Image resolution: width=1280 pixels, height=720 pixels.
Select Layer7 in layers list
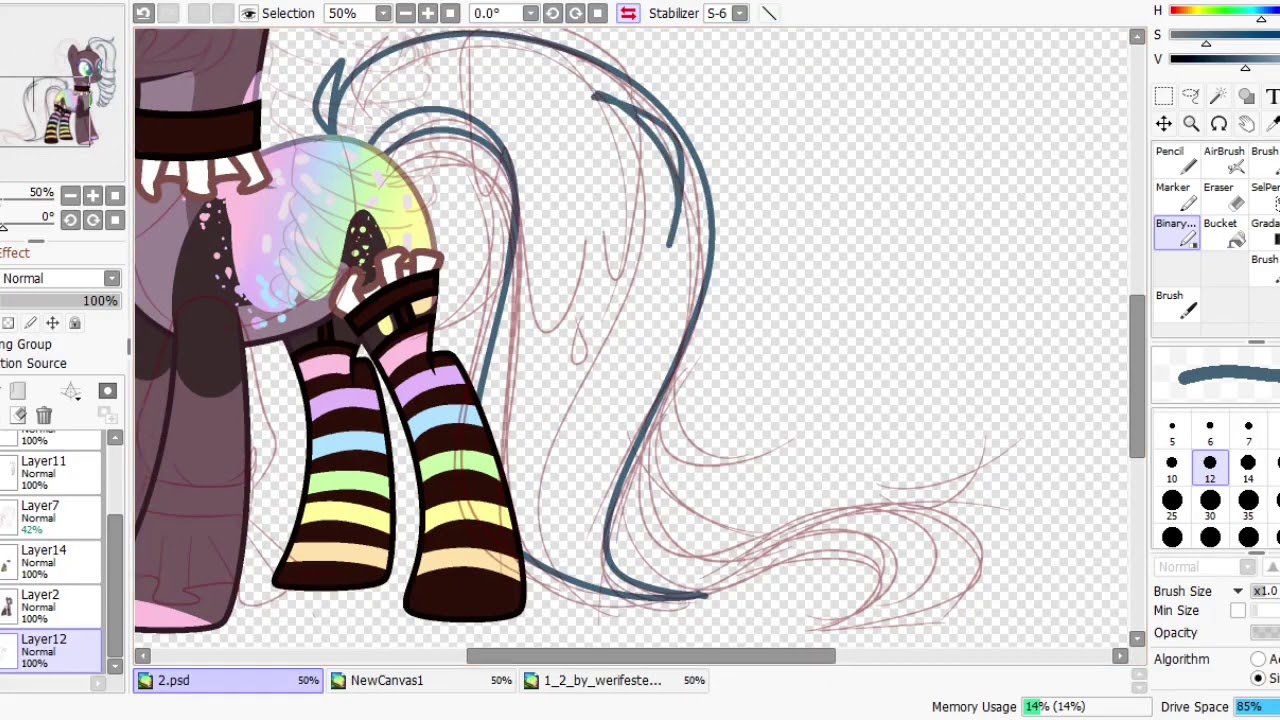[x=51, y=518]
